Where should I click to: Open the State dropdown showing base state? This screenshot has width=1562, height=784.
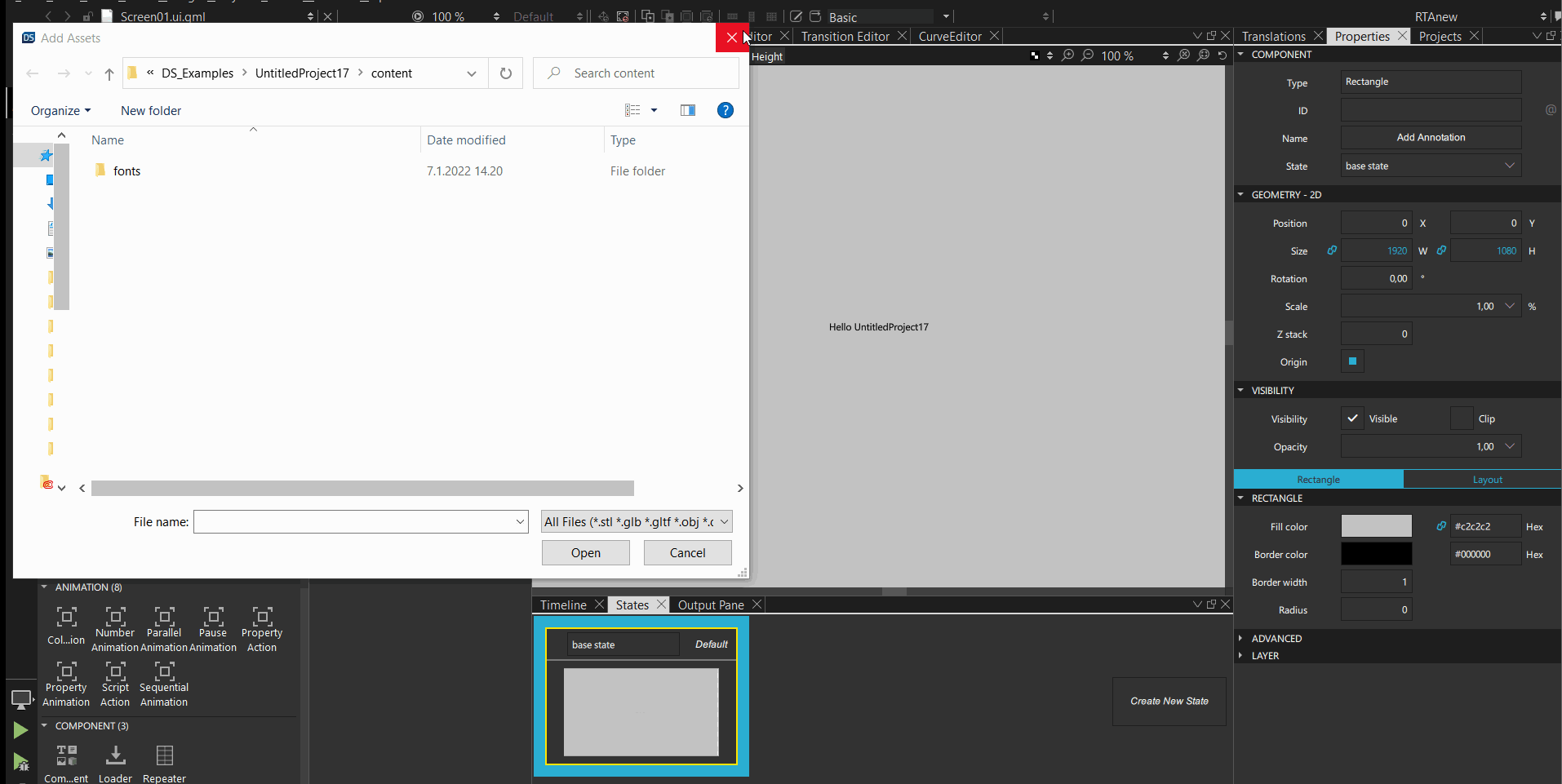pyautogui.click(x=1430, y=166)
